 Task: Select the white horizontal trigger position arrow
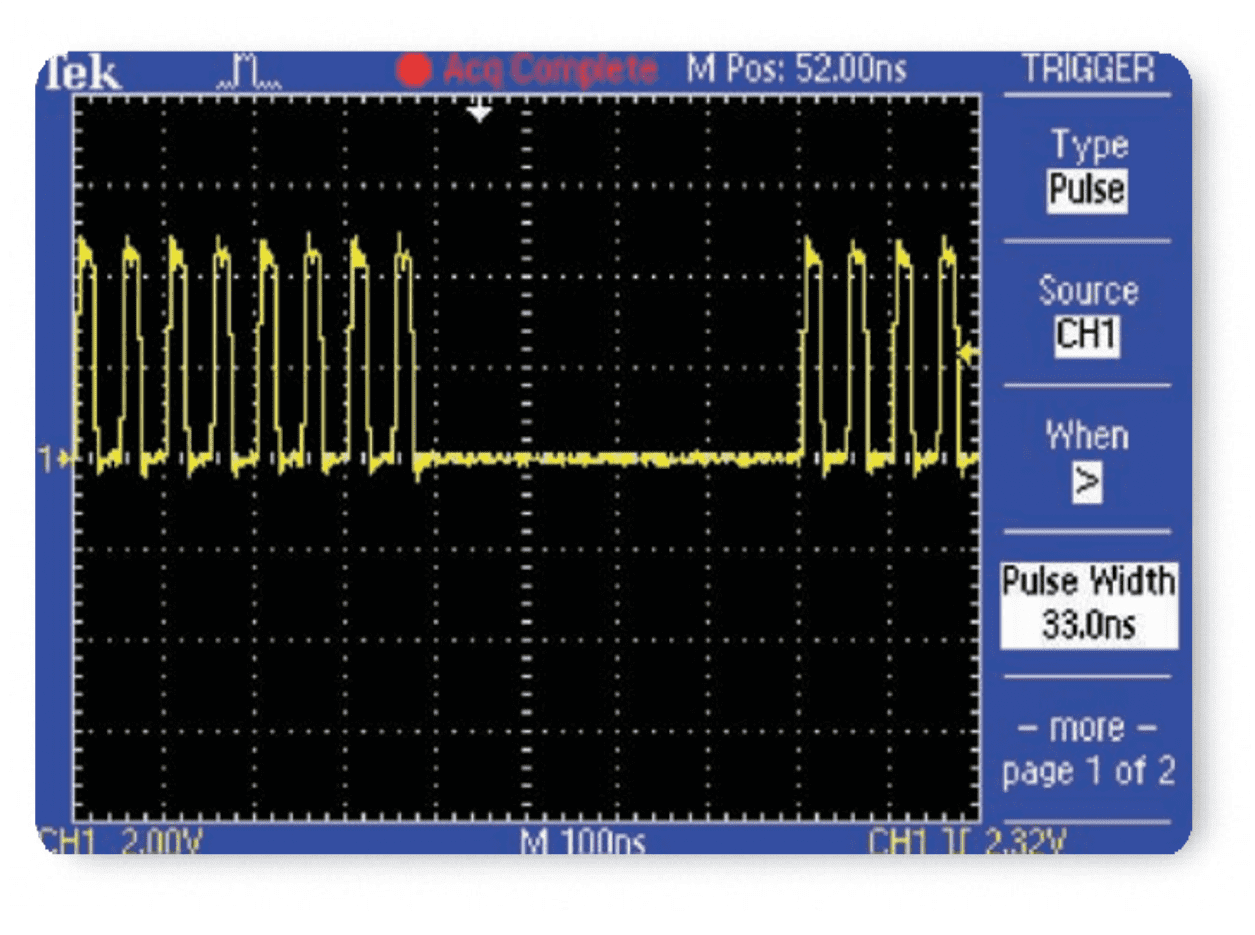click(481, 112)
